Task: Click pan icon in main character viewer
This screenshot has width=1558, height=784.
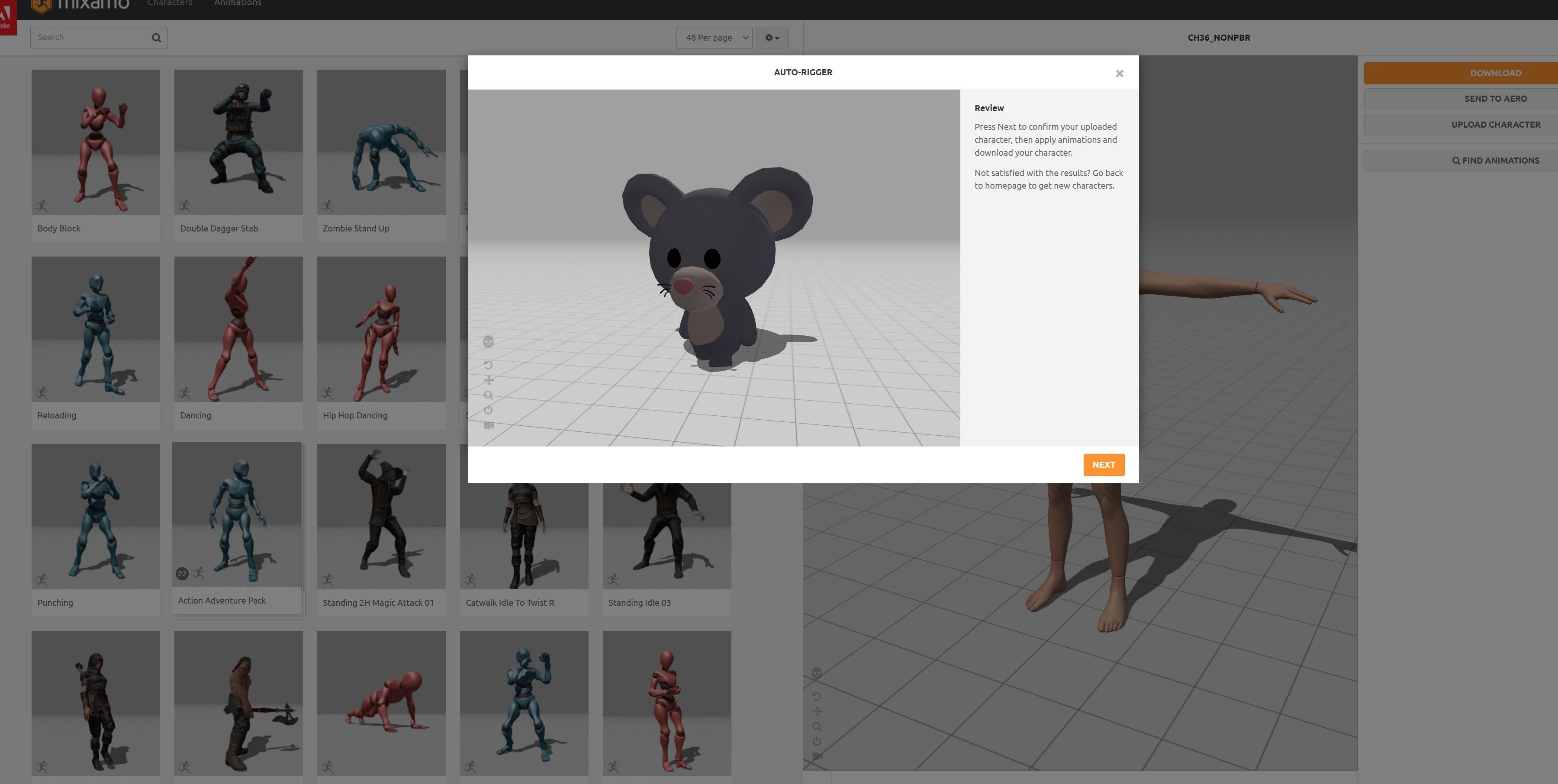Action: [x=817, y=711]
